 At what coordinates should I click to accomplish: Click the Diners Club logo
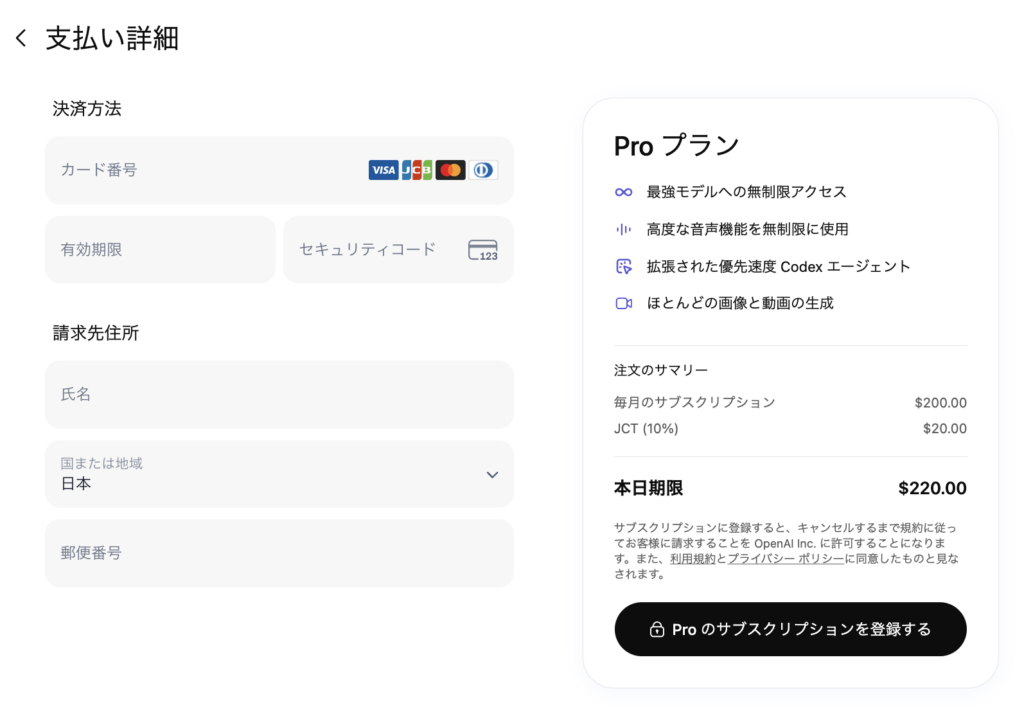tap(484, 170)
